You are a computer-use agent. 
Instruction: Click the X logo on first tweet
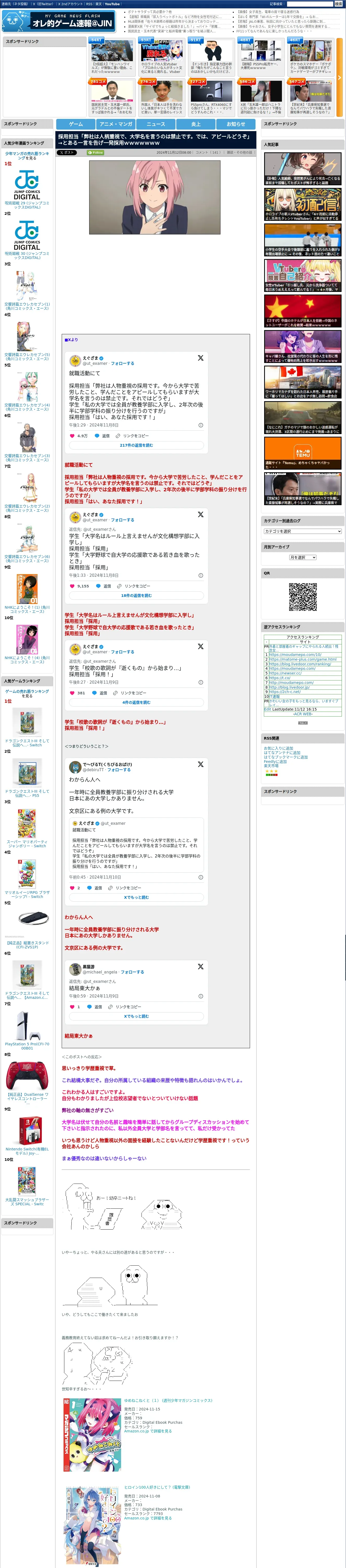tap(200, 358)
